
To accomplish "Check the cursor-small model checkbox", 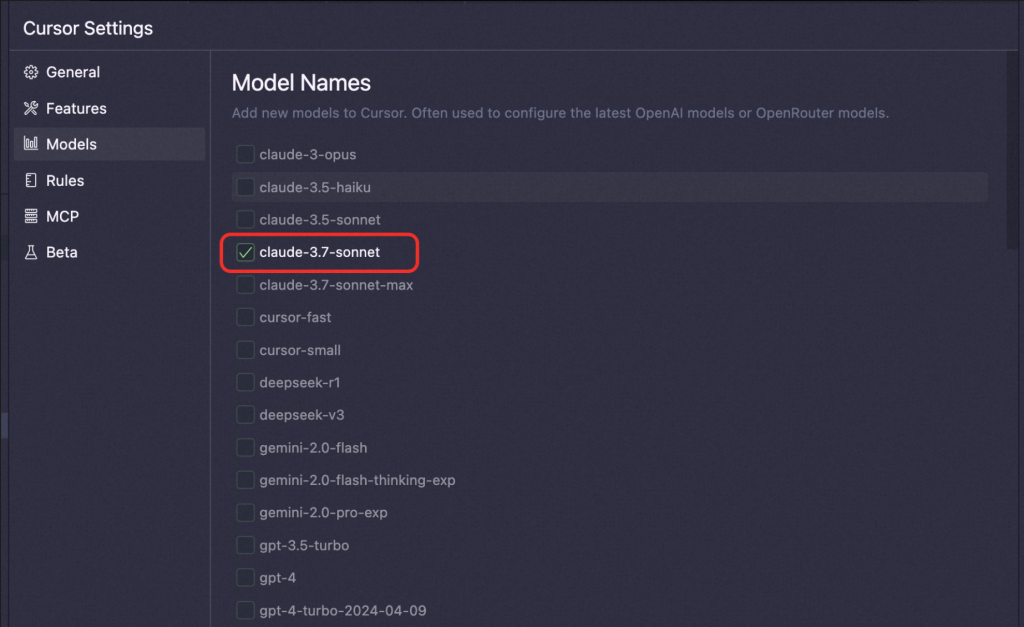I will click(x=245, y=349).
